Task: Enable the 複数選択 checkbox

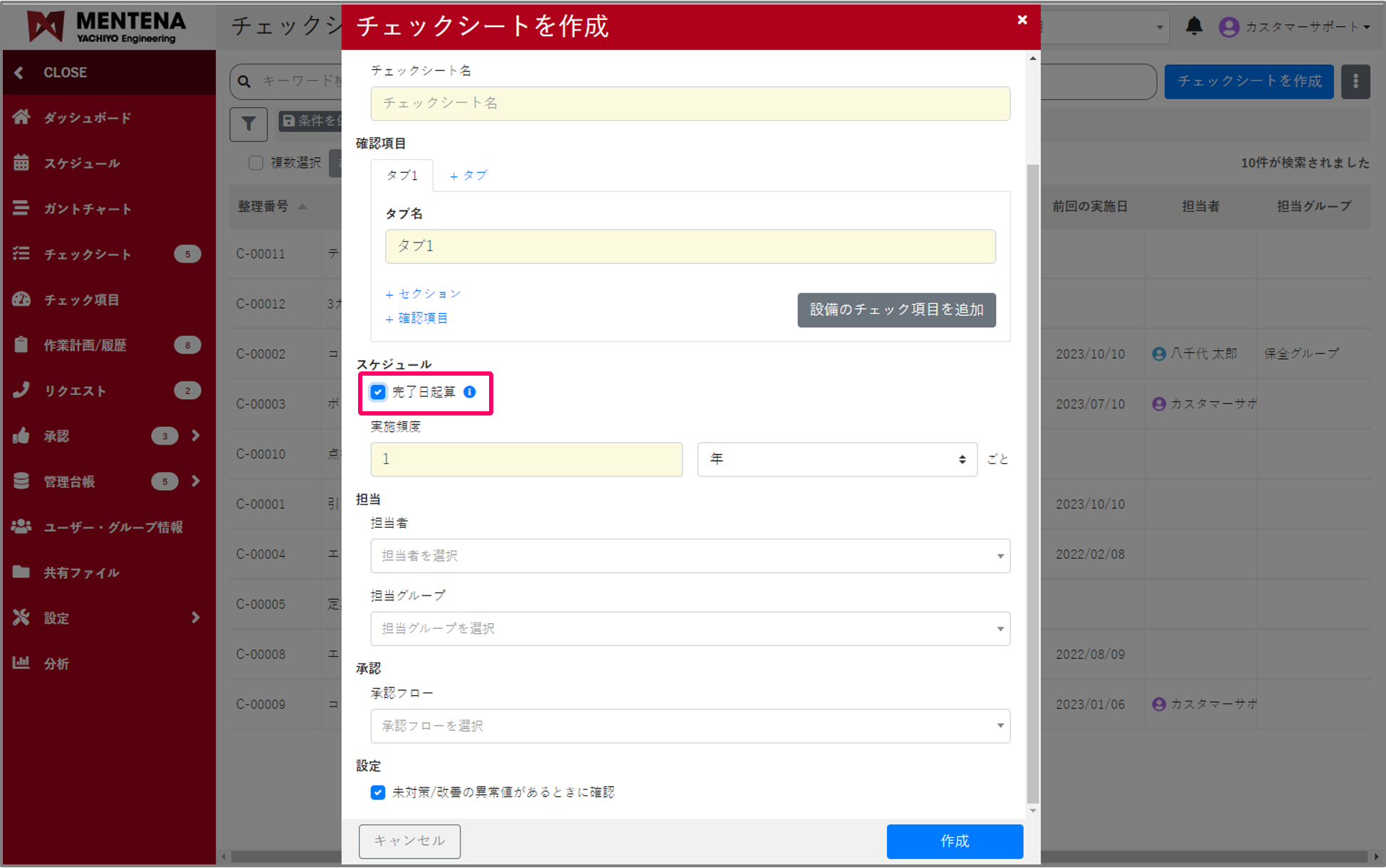Action: [256, 163]
